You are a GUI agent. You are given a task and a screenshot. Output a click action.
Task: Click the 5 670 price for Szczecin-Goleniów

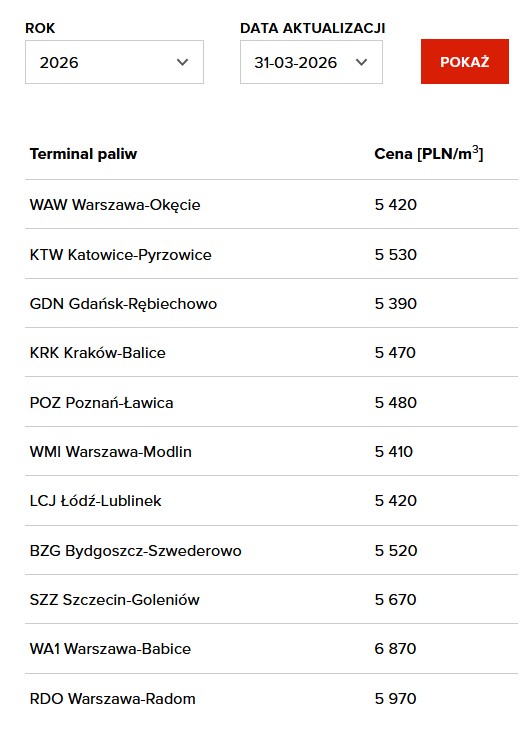[x=395, y=599]
